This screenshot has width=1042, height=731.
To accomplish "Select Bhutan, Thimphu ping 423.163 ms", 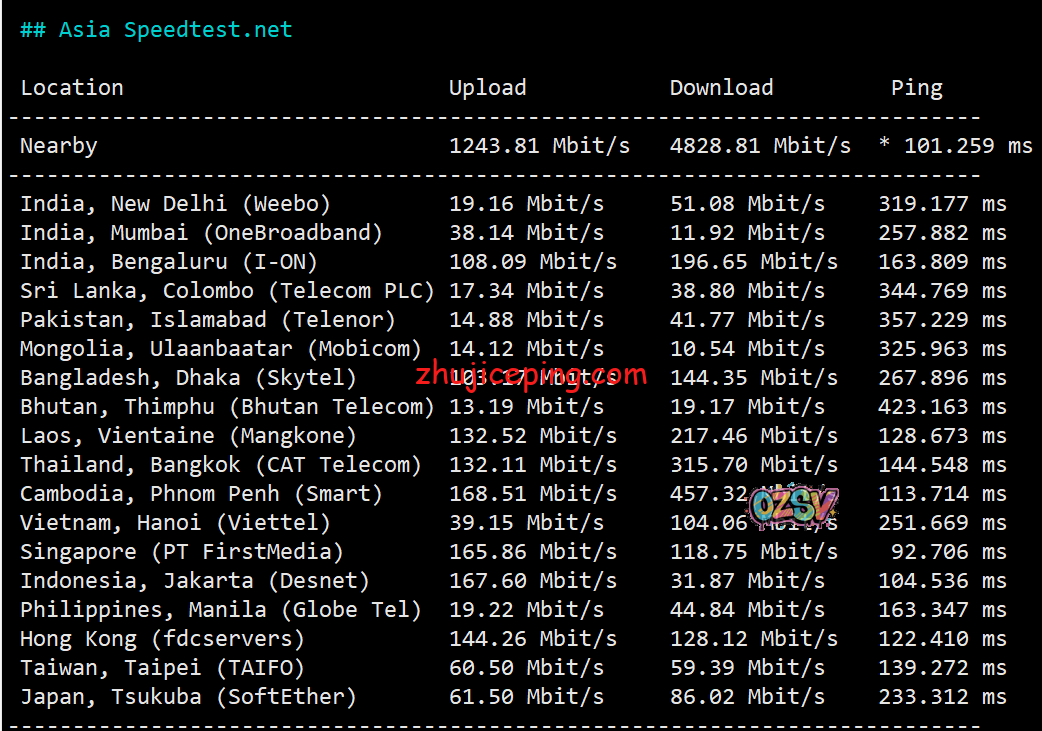I will pyautogui.click(x=942, y=407).
